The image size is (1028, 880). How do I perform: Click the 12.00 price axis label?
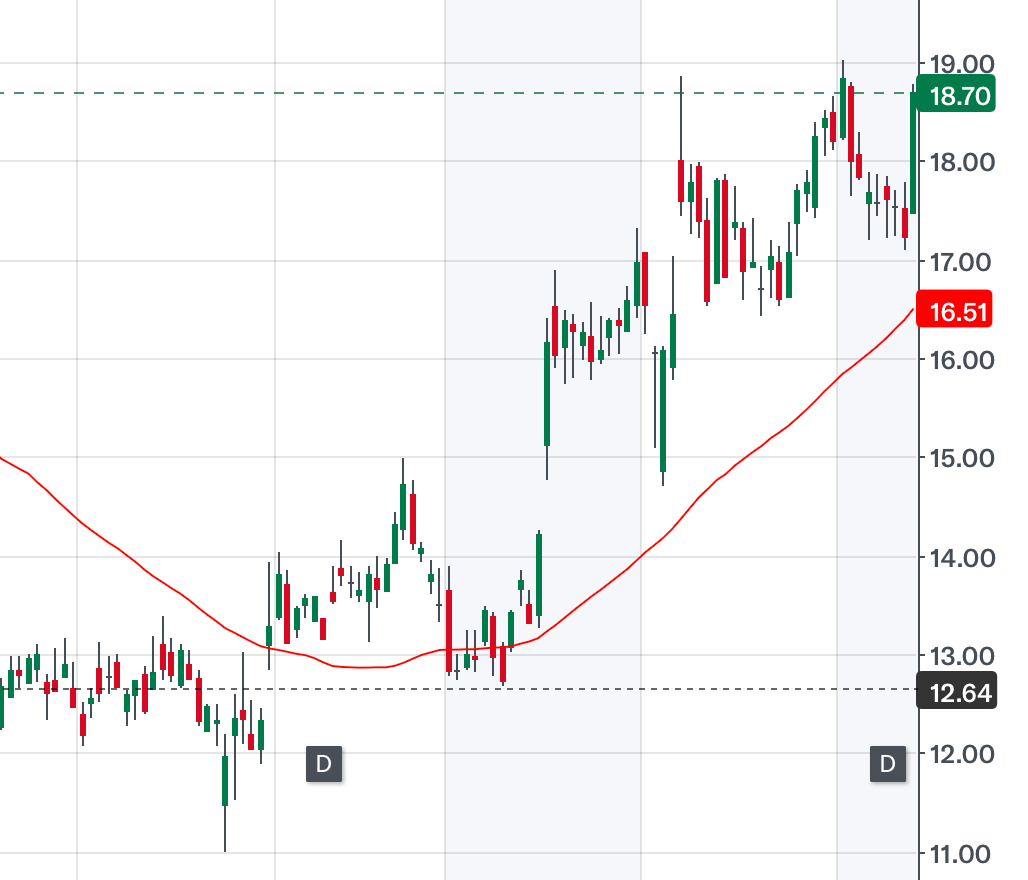pyautogui.click(x=962, y=754)
